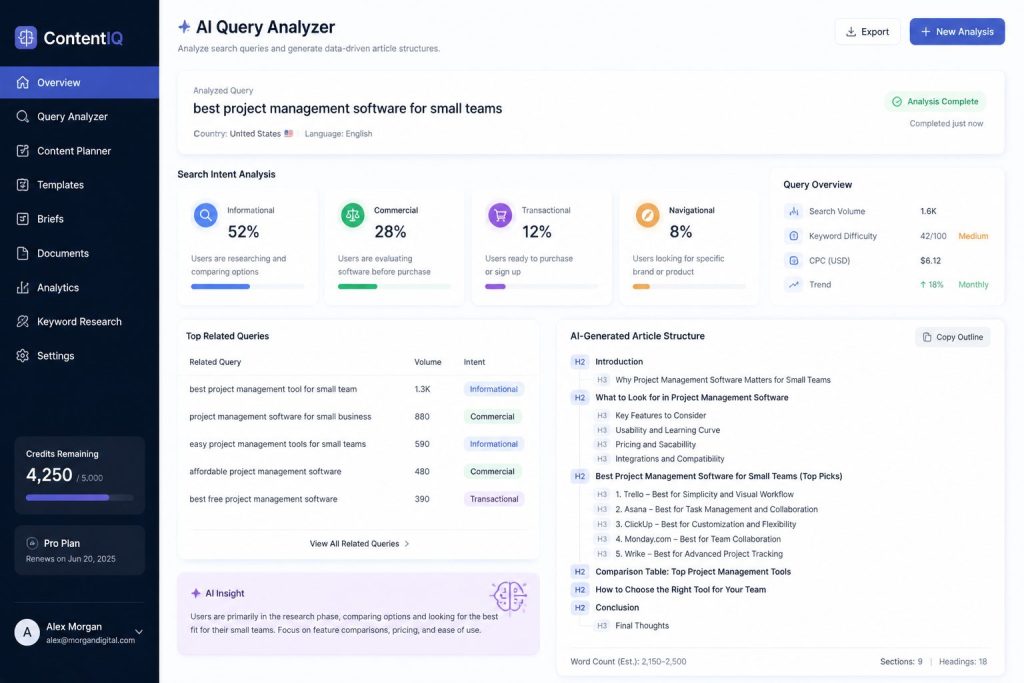Click 'easy project management tools for small teams'
Screen dimensions: 1024x683
278,444
